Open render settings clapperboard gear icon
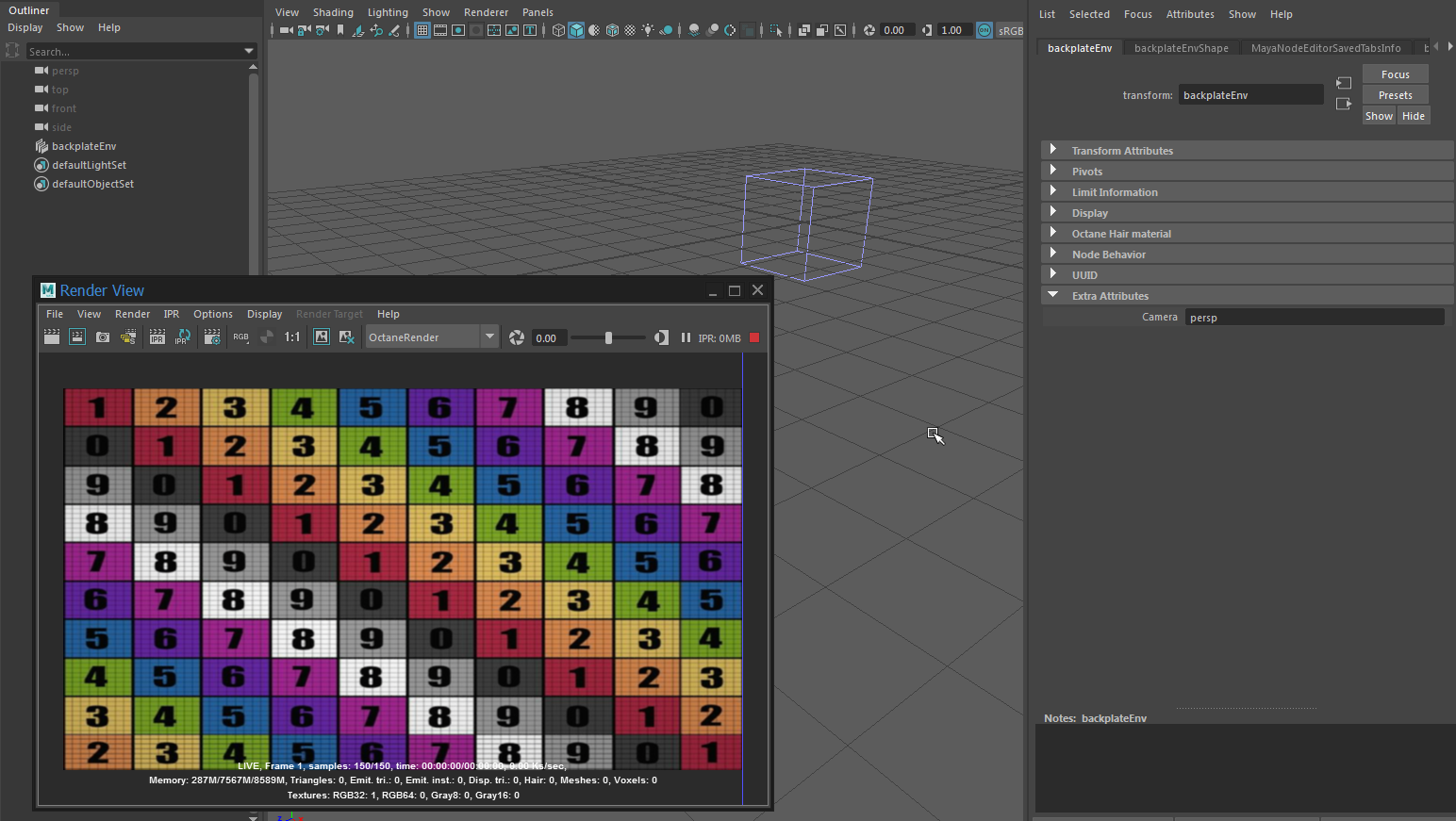The width and height of the screenshot is (1456, 821). 212,337
